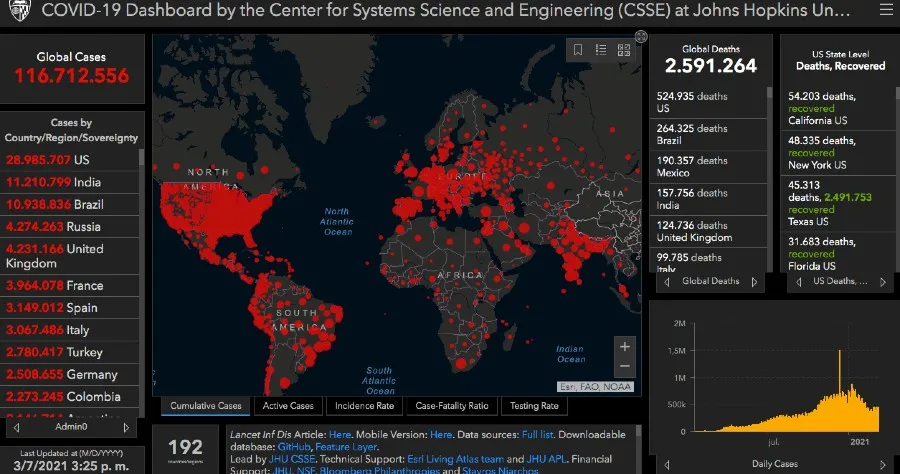The height and width of the screenshot is (474, 900).
Task: Go to previous page before Admin0
Action: 14,427
